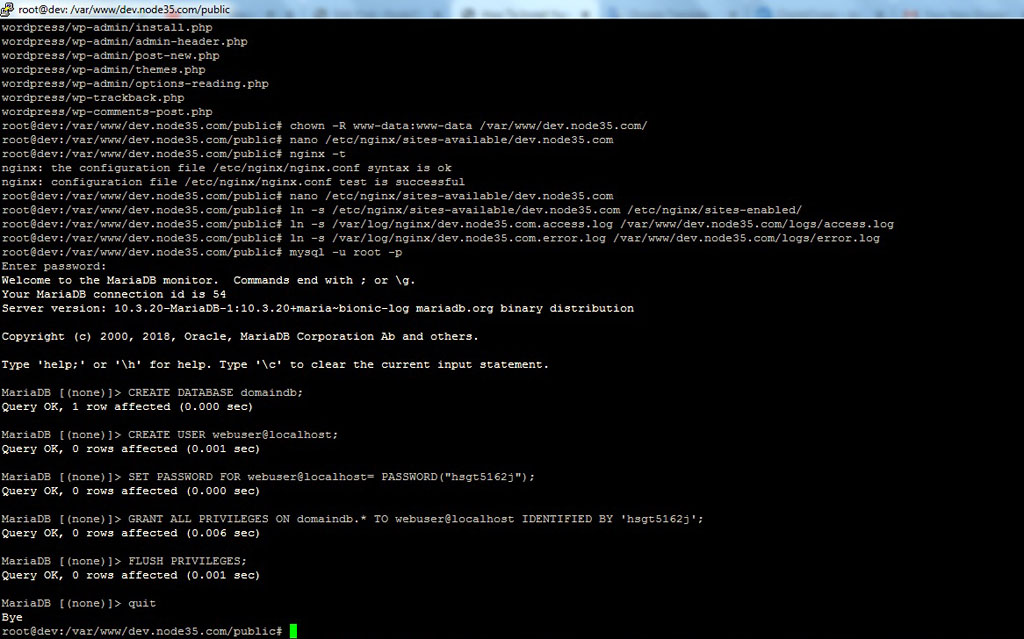The width and height of the screenshot is (1024, 639).
Task: Click the 'Bye' output line
Action: 12,617
